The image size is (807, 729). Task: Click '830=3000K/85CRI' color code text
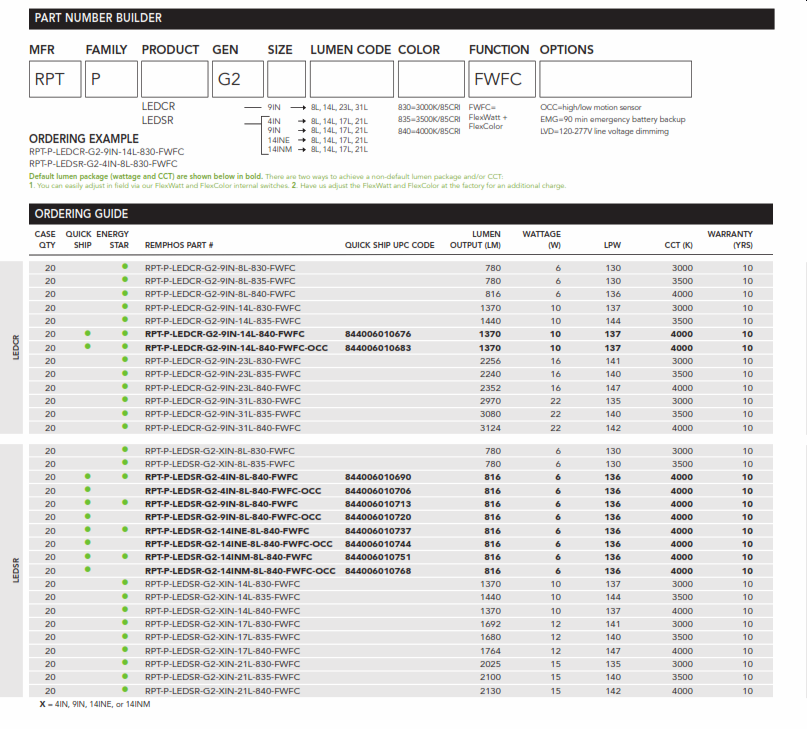(429, 108)
